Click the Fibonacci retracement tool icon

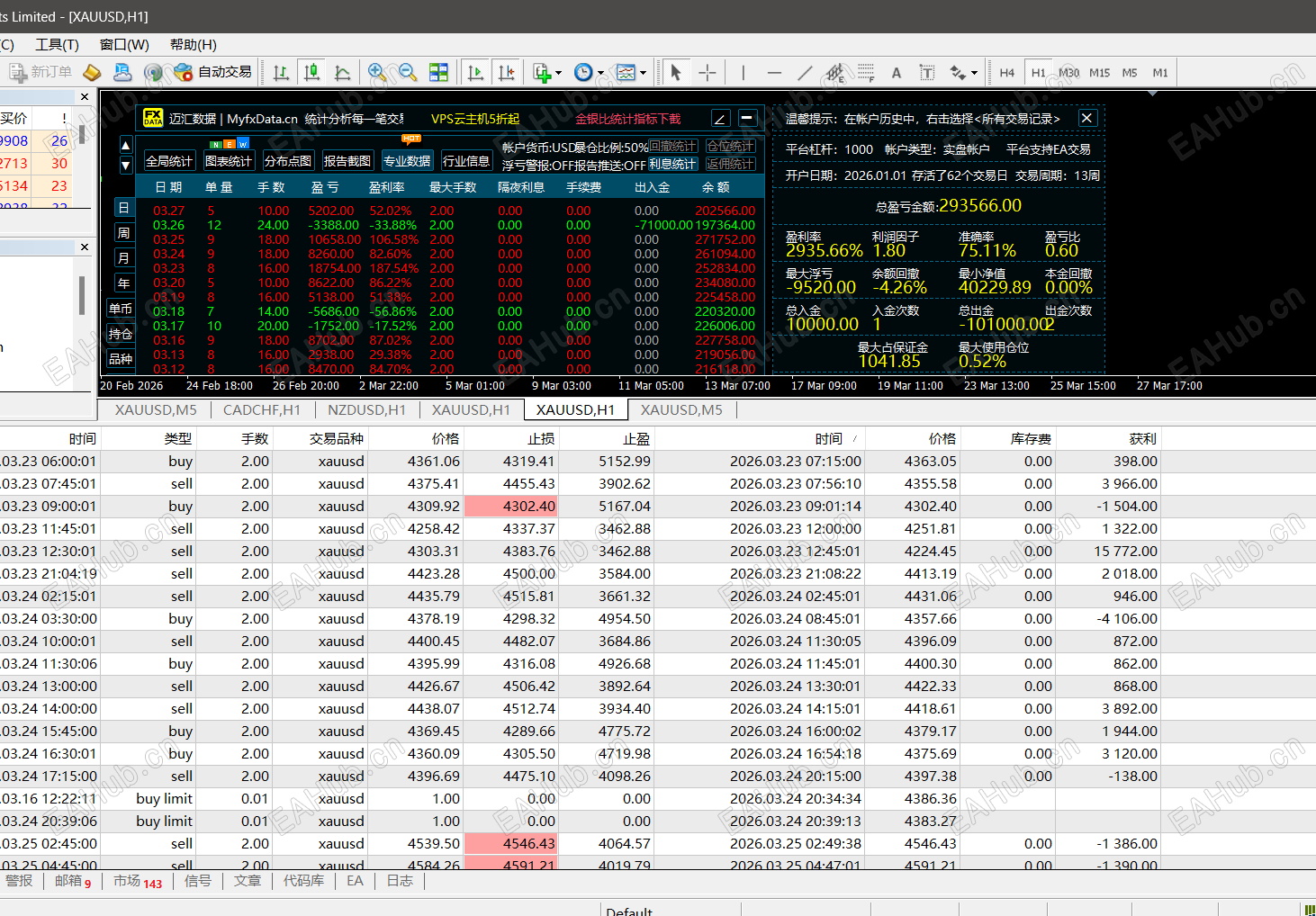point(866,73)
